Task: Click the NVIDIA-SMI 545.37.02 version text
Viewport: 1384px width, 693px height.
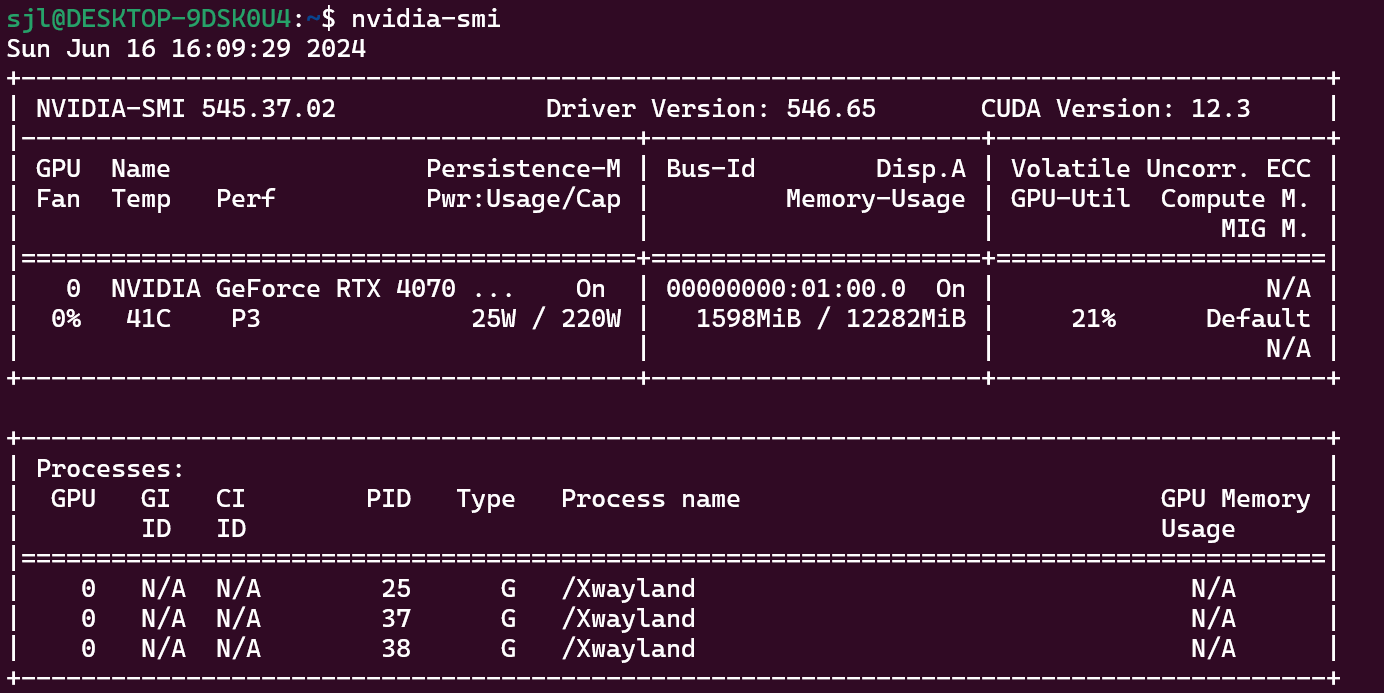Action: click(185, 109)
